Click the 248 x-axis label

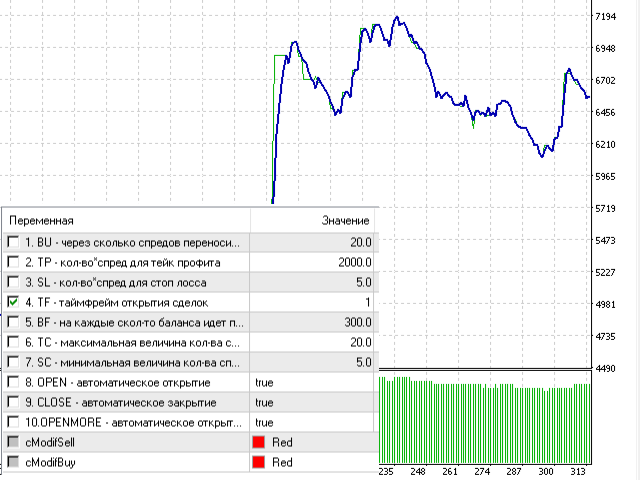(418, 472)
